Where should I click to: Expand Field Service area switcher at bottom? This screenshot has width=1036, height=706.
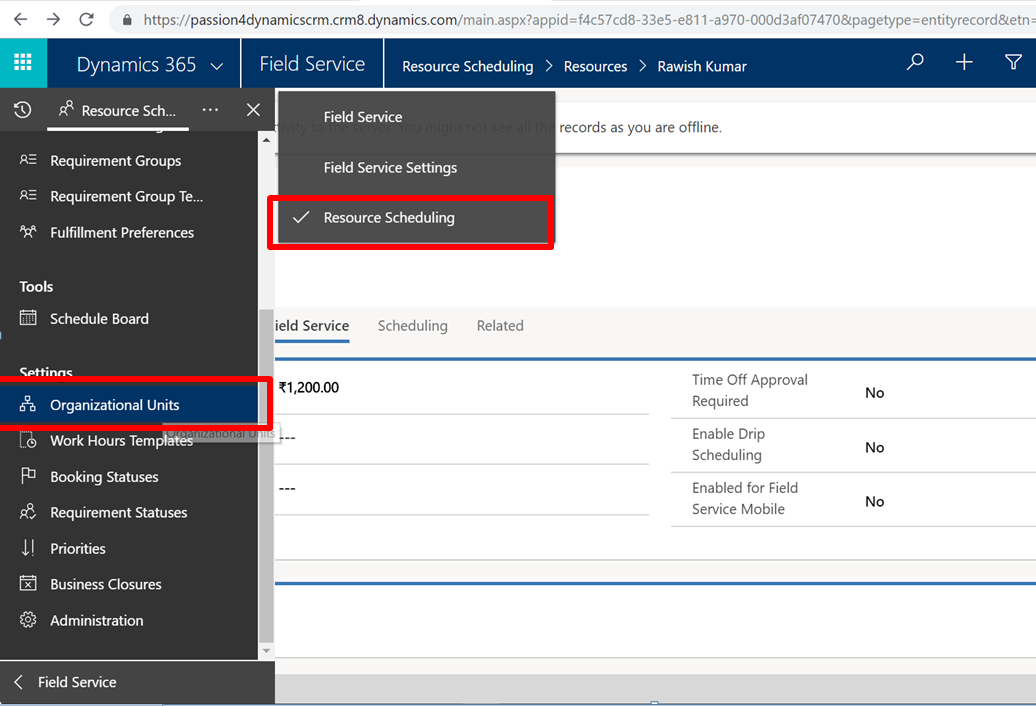[x=77, y=682]
